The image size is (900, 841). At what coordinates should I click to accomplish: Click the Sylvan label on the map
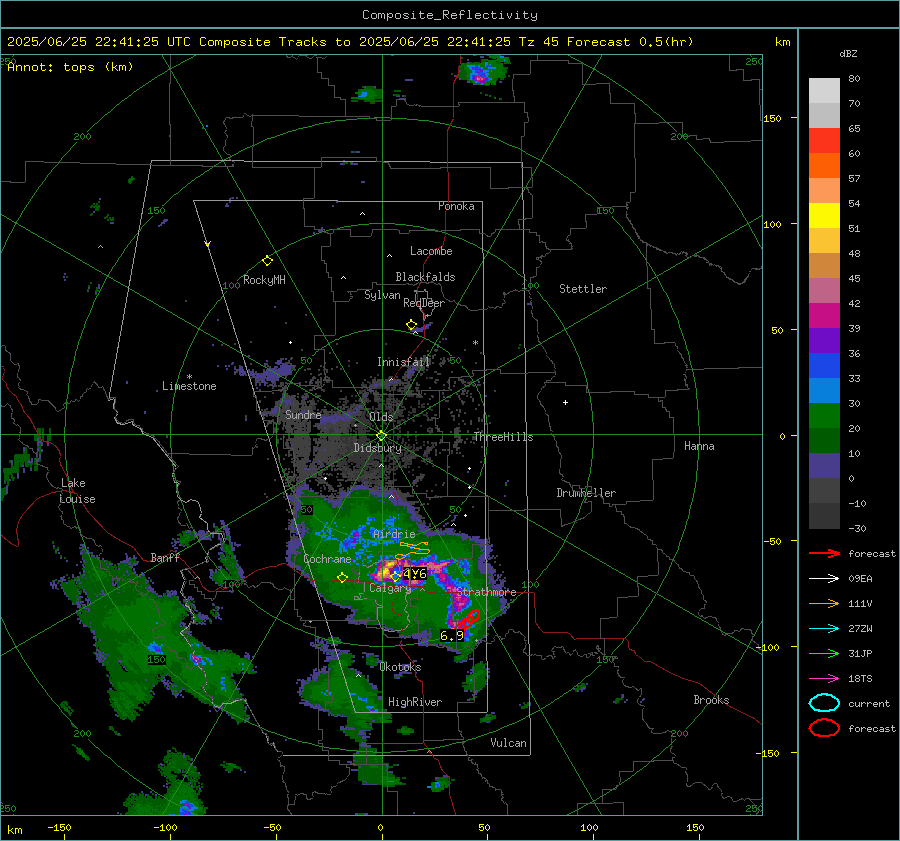[x=382, y=295]
